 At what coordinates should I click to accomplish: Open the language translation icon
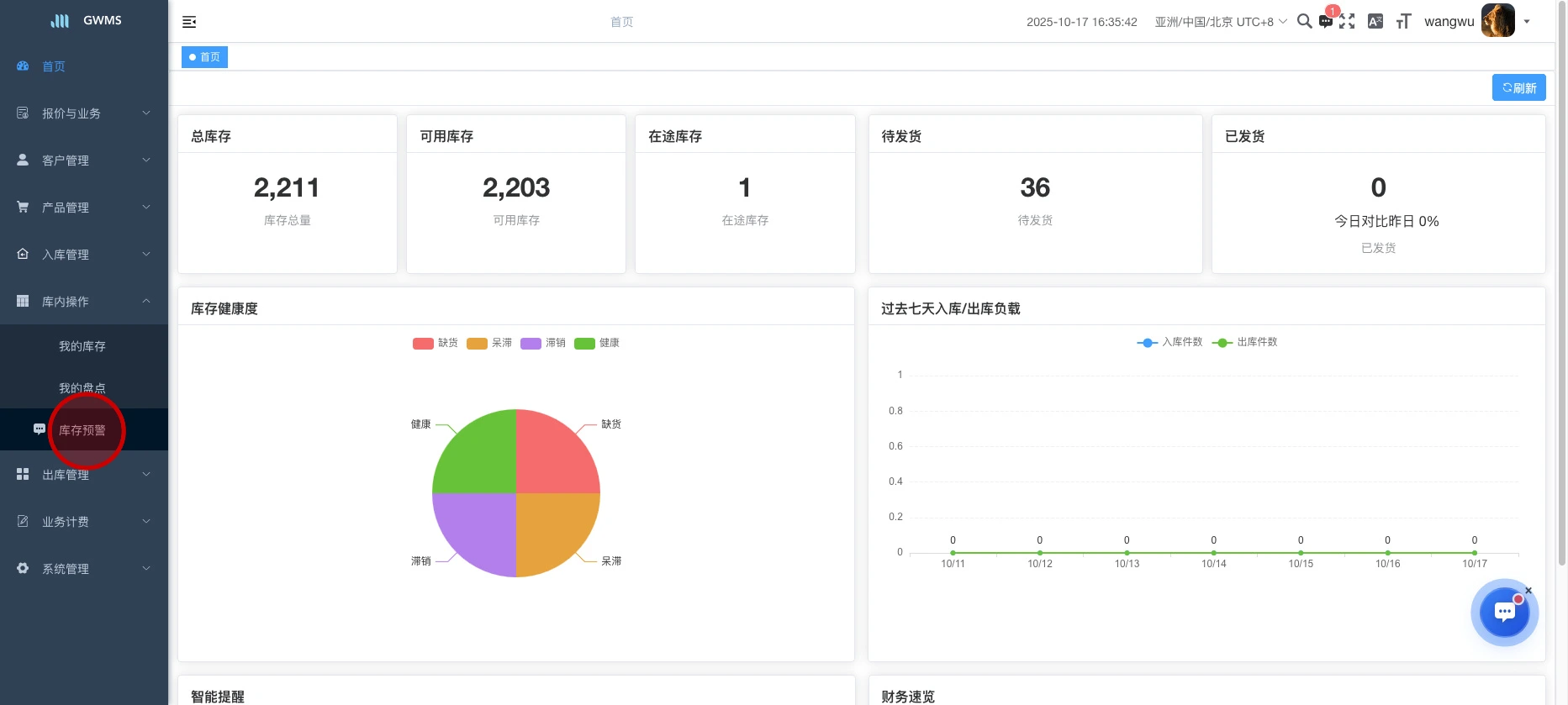coord(1375,22)
